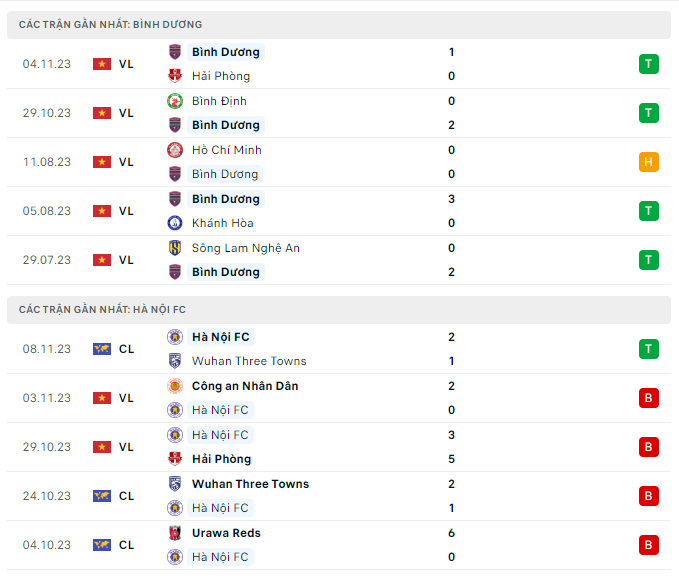Click red B badge for Urawa Reds match
Viewport: 679px width, 580px height.
pyautogui.click(x=649, y=545)
